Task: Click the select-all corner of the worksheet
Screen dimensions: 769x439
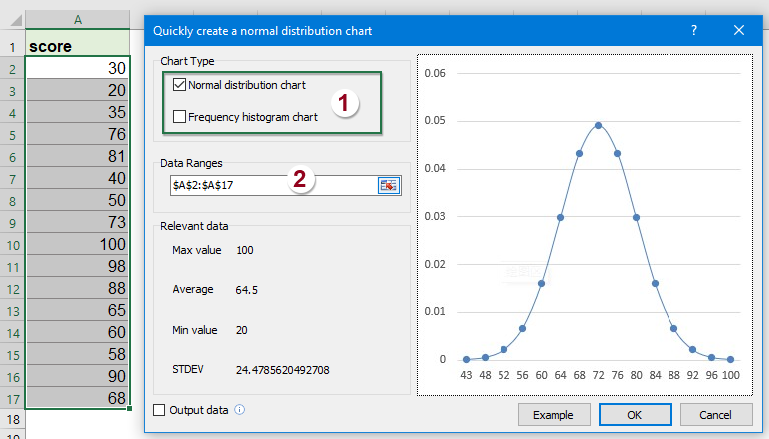Action: tap(12, 19)
